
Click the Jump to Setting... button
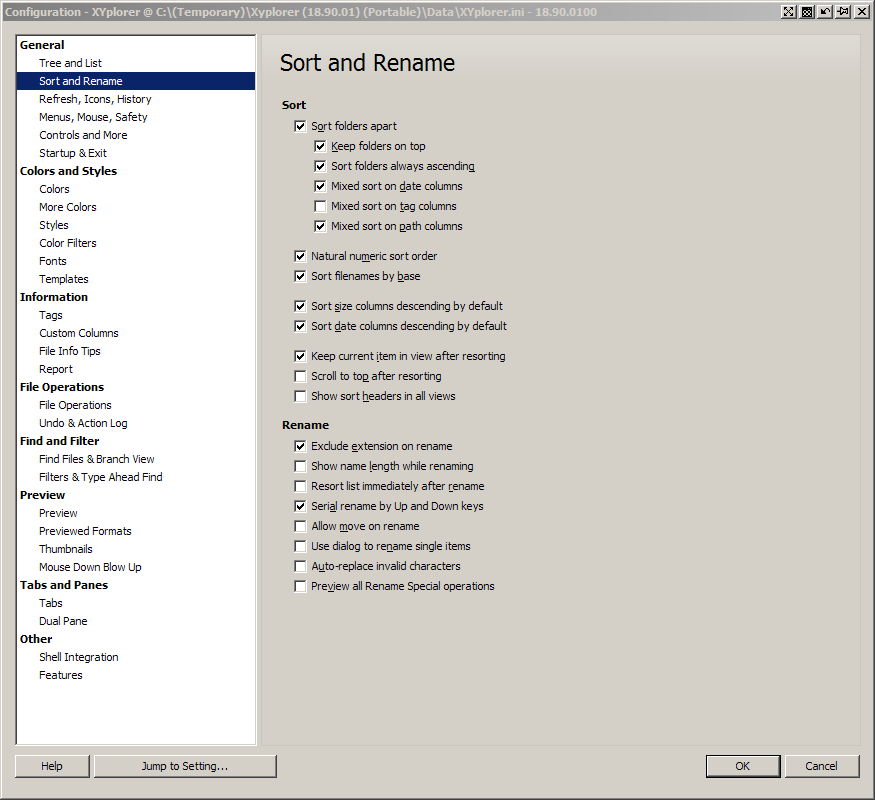point(185,766)
